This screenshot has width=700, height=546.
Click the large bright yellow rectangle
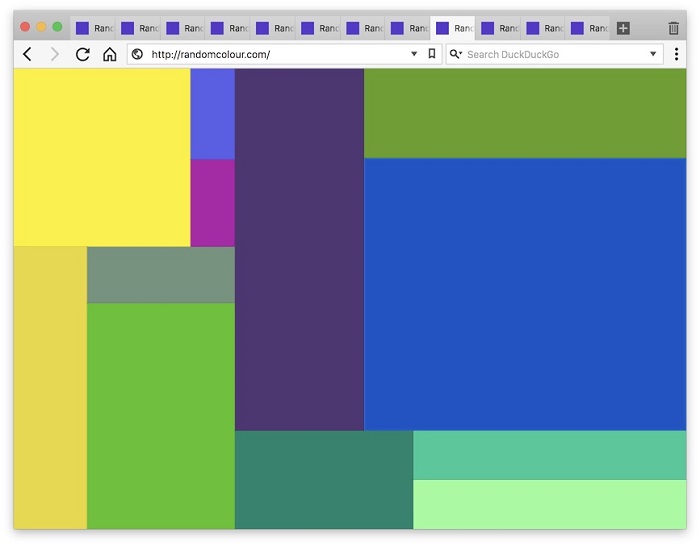tap(102, 157)
